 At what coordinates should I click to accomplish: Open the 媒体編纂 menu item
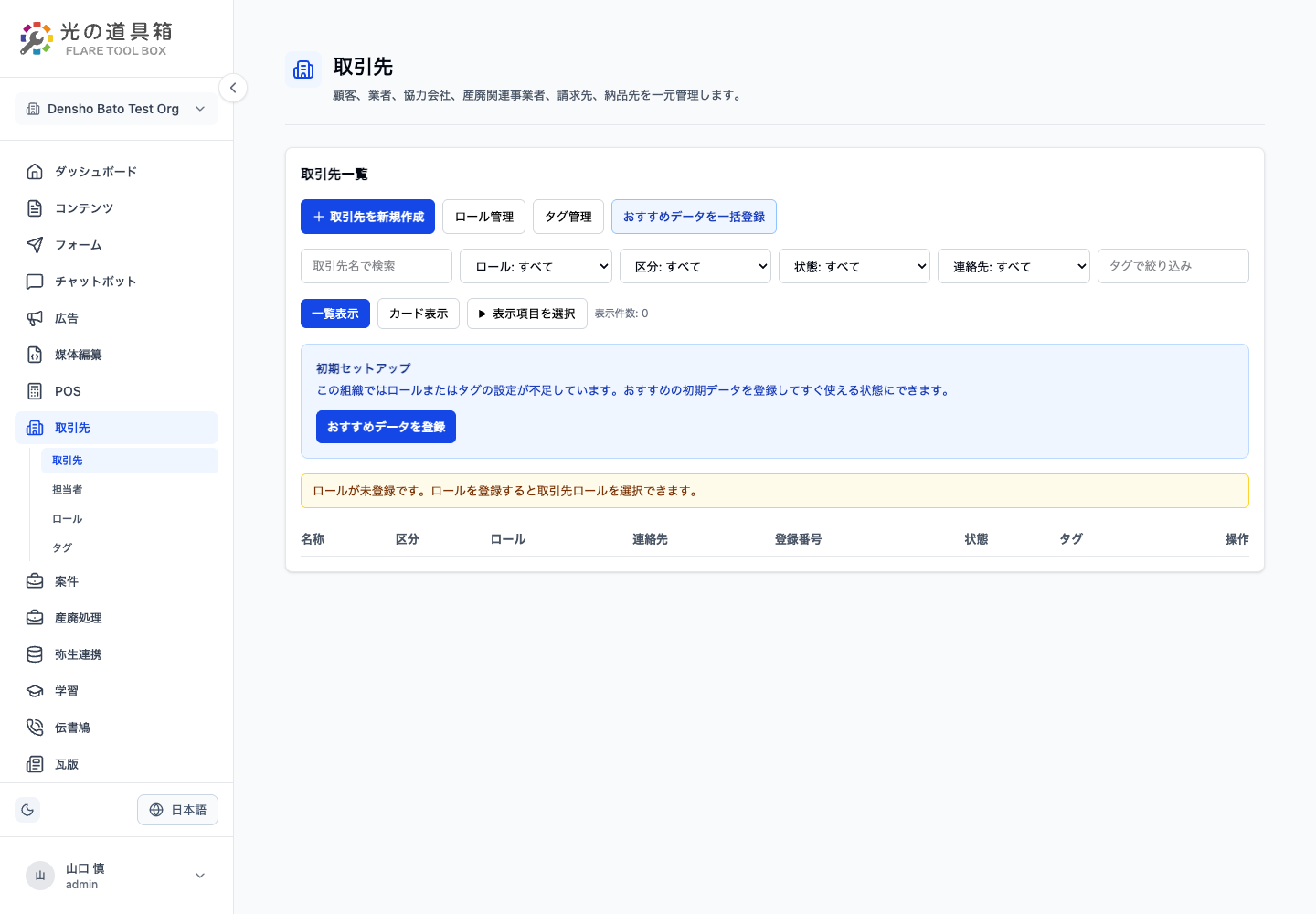coord(116,355)
